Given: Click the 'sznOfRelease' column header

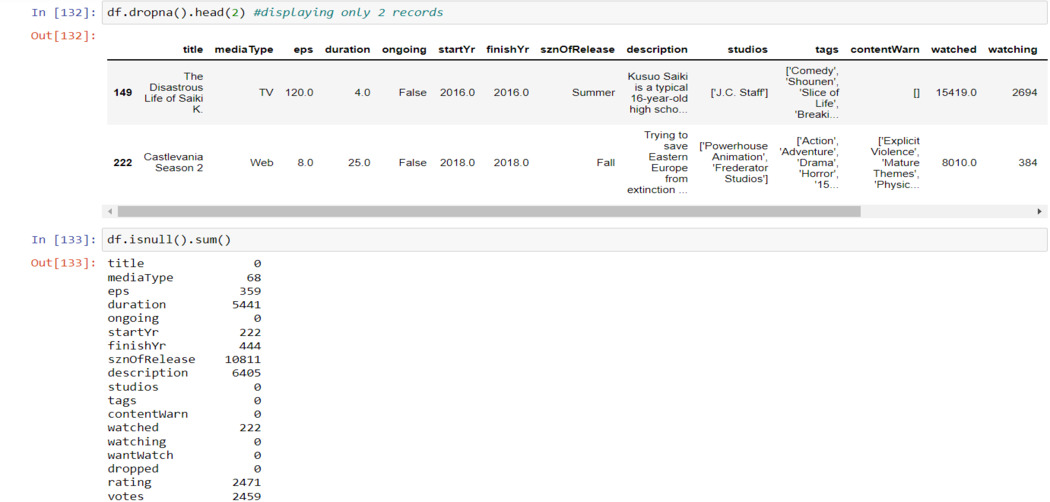Looking at the screenshot, I should pyautogui.click(x=577, y=49).
